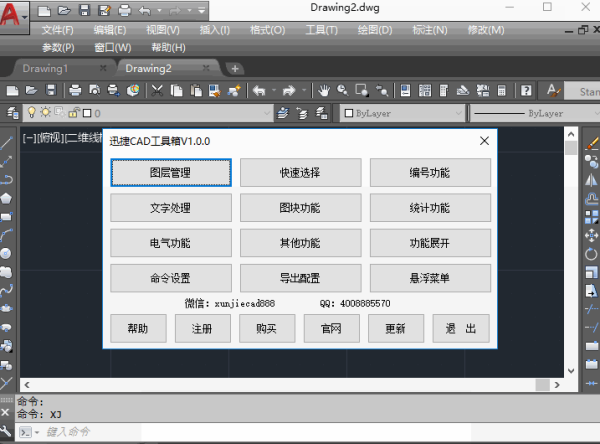
Task: Click the 注册 button
Action: click(x=202, y=328)
